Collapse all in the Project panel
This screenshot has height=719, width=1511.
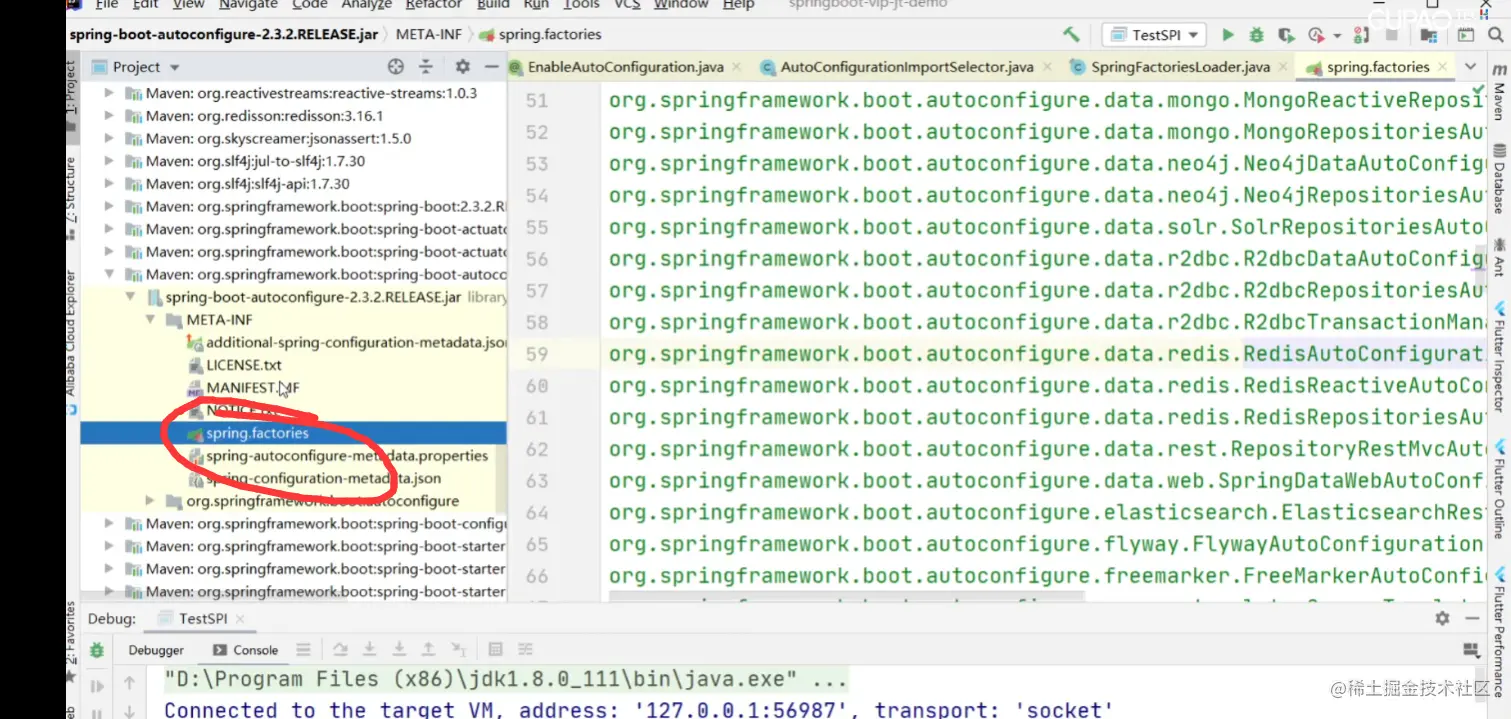426,67
